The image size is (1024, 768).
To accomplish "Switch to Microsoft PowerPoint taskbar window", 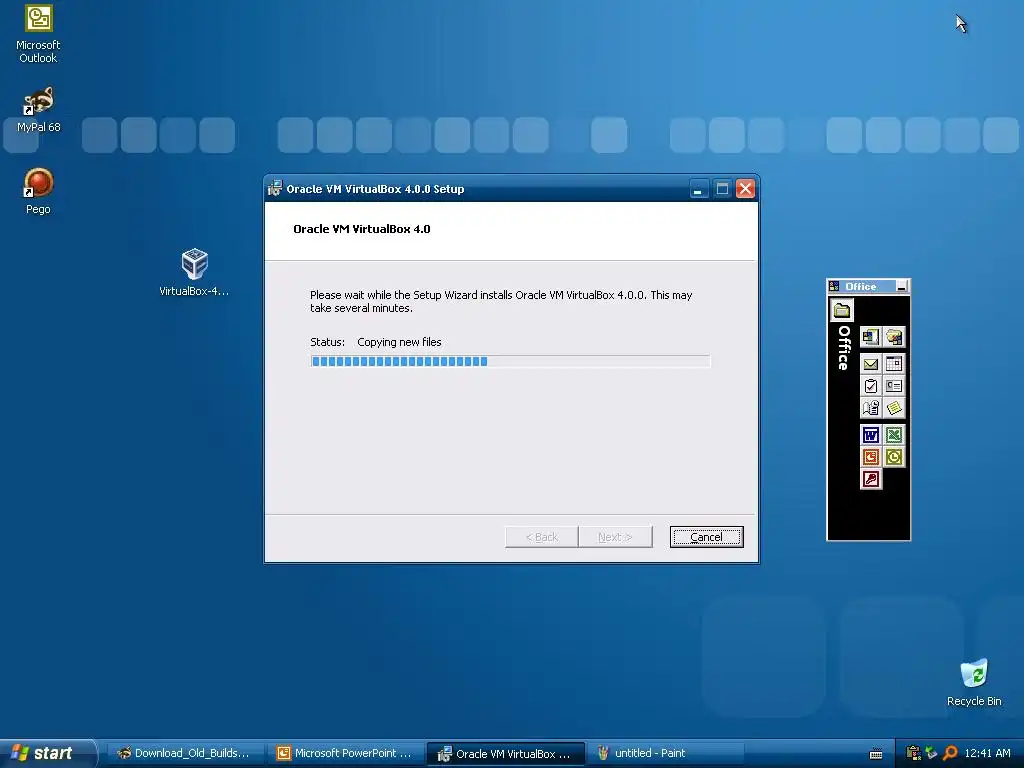I will click(345, 753).
